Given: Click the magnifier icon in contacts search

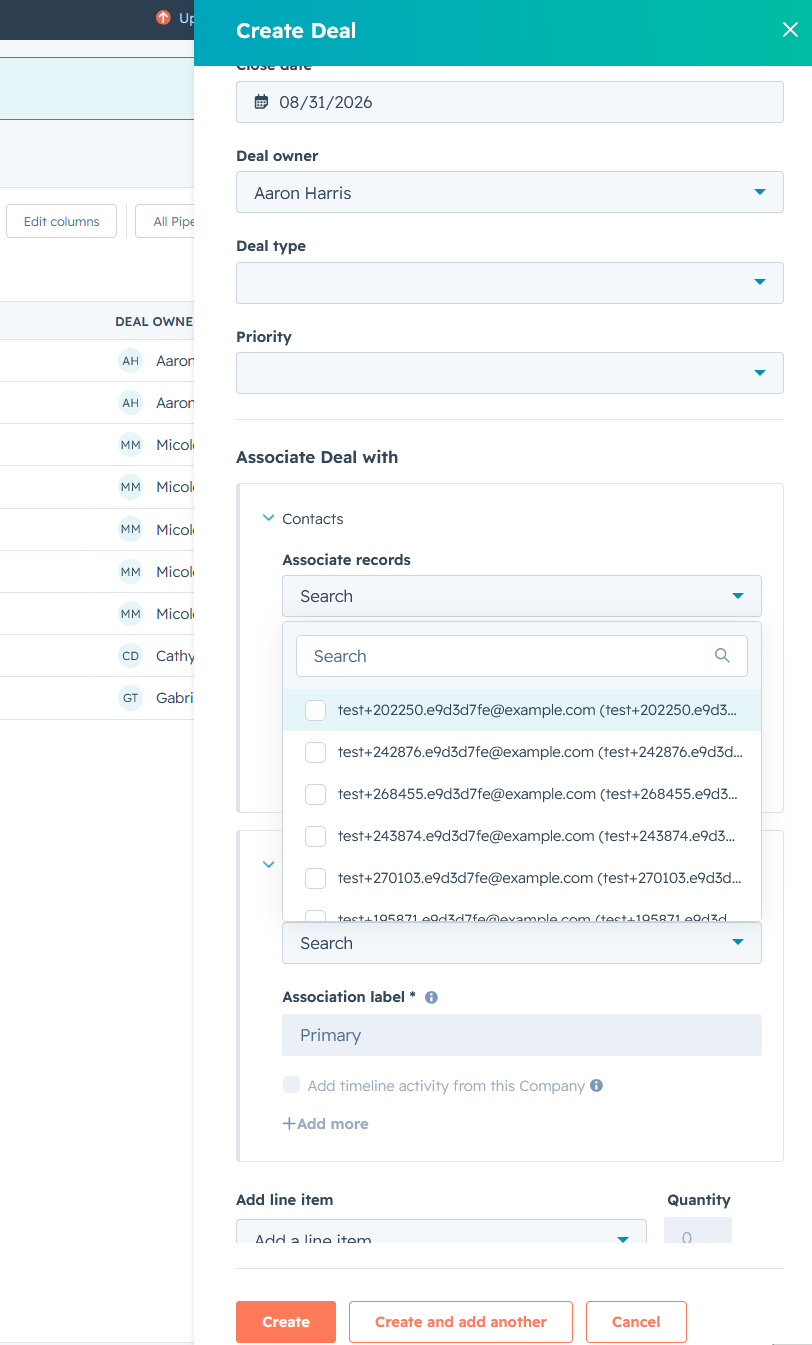Looking at the screenshot, I should [x=722, y=656].
